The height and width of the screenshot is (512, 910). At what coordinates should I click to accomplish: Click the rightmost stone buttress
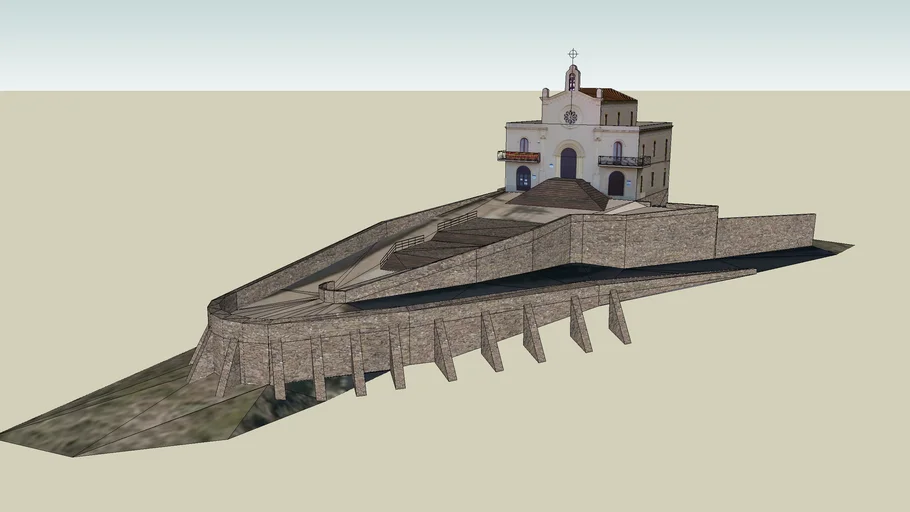pos(618,320)
